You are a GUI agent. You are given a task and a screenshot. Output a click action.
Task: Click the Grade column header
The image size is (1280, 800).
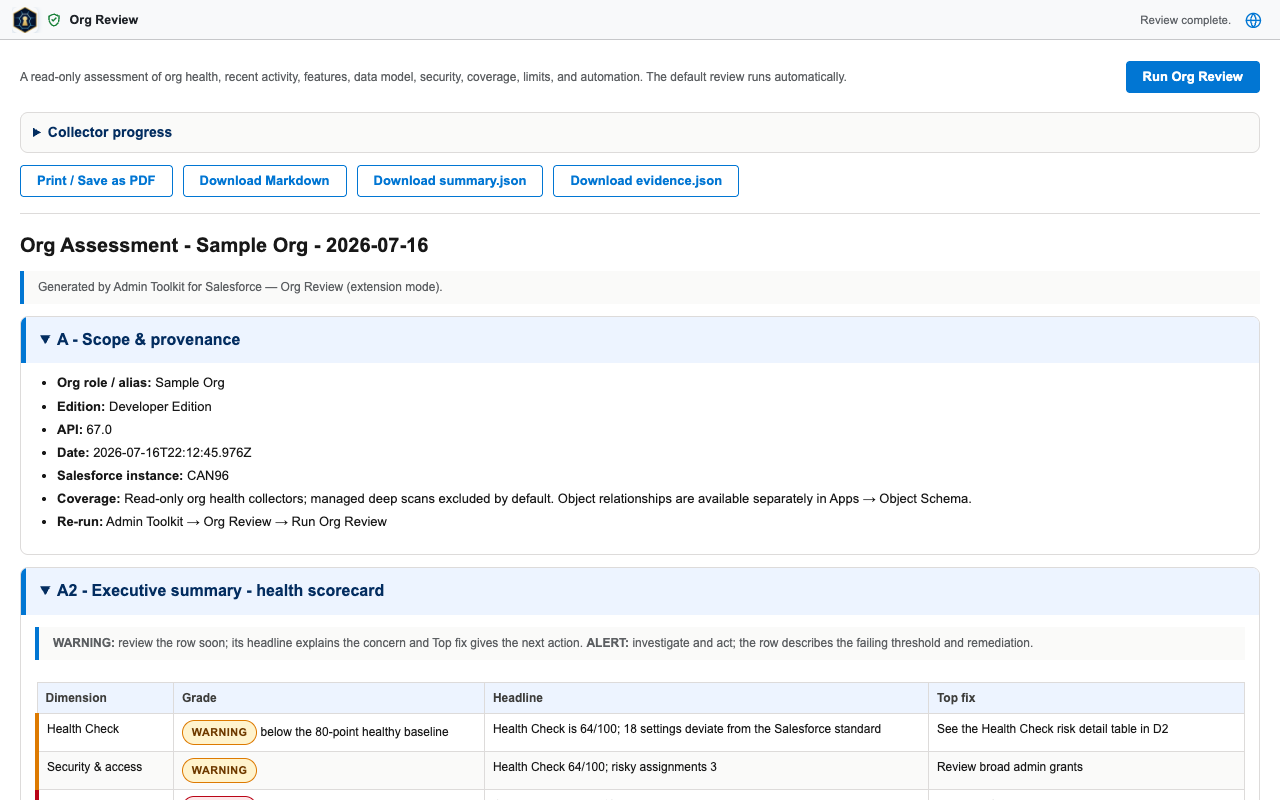tap(329, 698)
